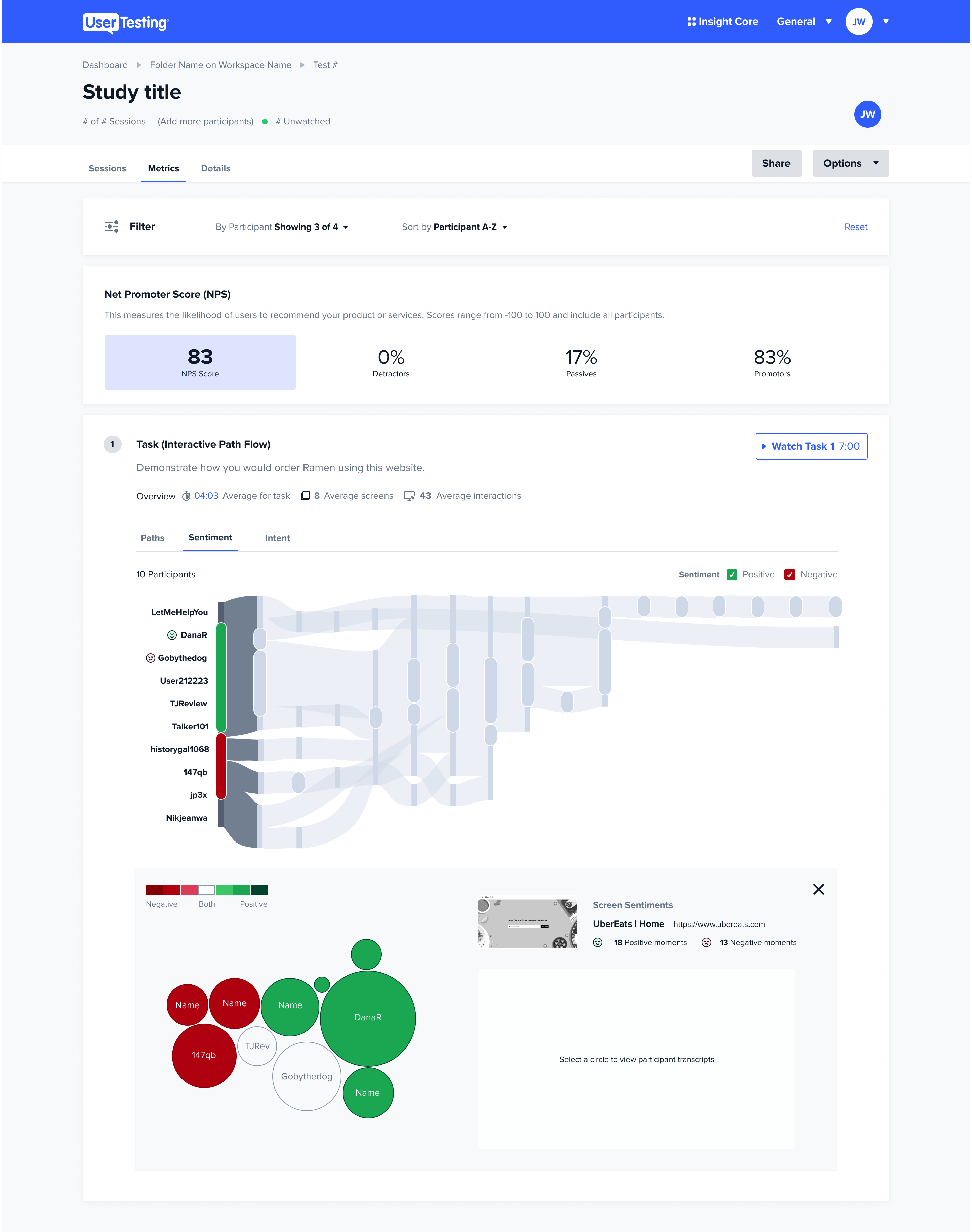The height and width of the screenshot is (1232, 972).
Task: Click the Reset filter link
Action: tap(855, 227)
